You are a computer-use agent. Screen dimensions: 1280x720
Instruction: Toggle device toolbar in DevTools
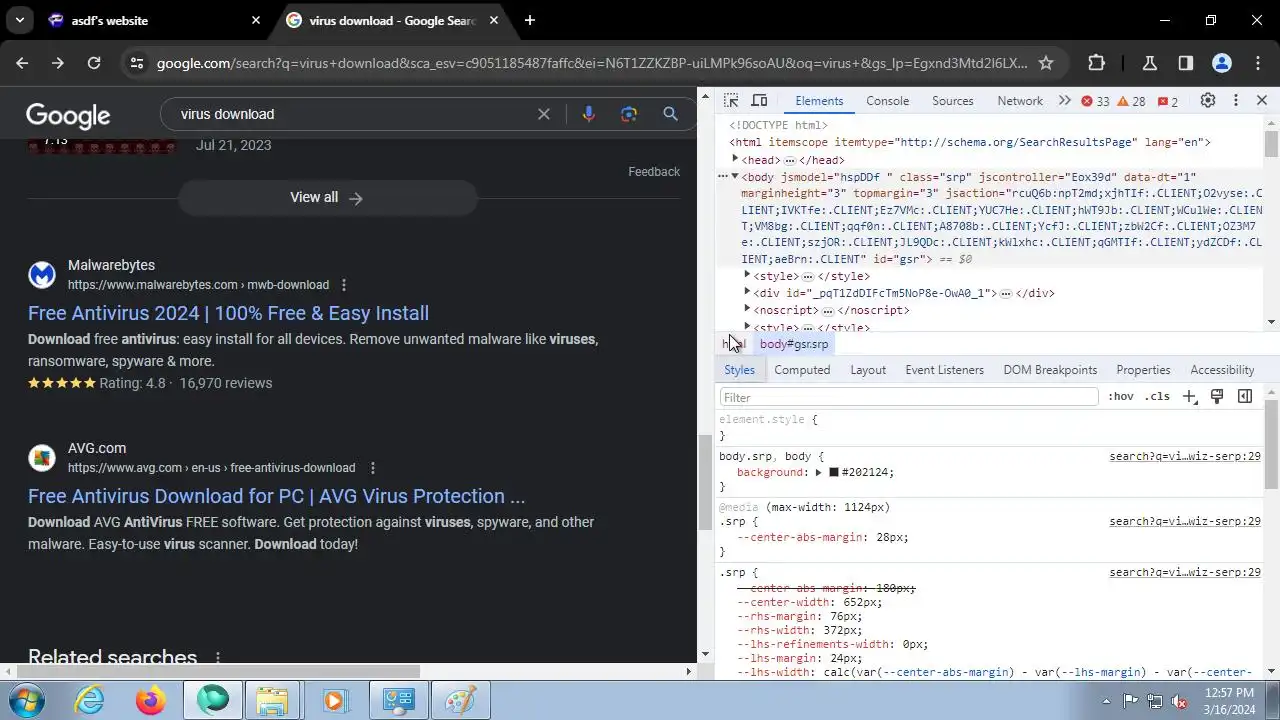(x=760, y=101)
